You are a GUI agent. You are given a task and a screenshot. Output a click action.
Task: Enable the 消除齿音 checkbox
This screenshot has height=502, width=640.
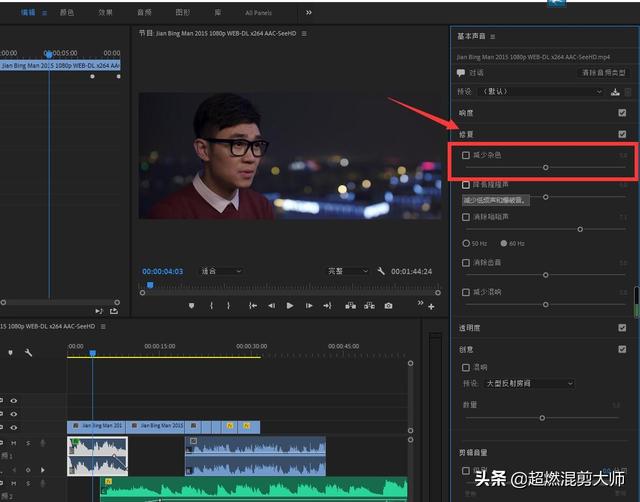tap(466, 262)
